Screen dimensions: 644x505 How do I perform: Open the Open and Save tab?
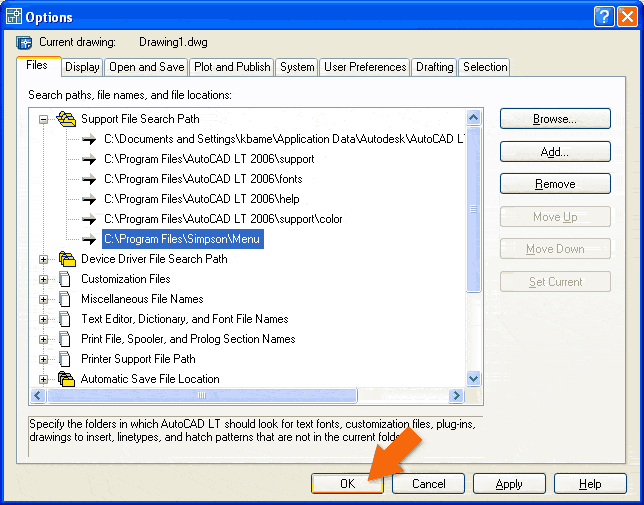(x=146, y=67)
